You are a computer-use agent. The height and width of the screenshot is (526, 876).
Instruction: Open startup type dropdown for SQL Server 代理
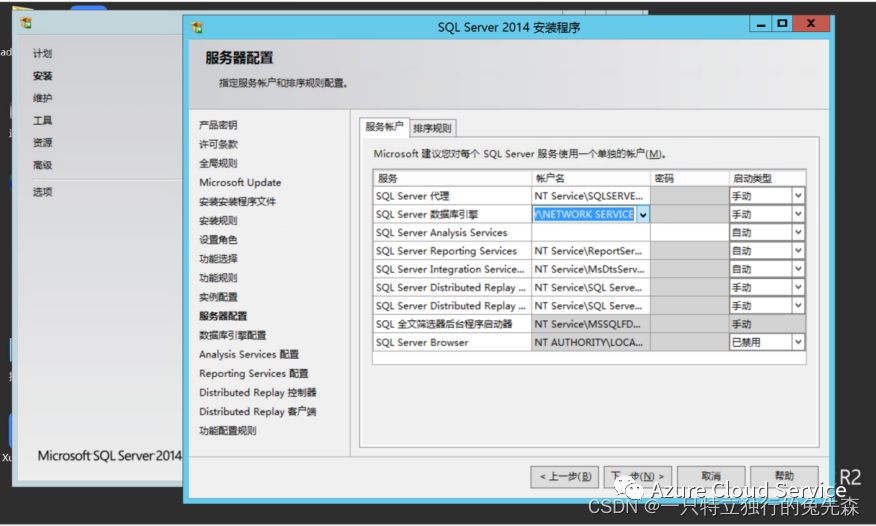pos(798,195)
